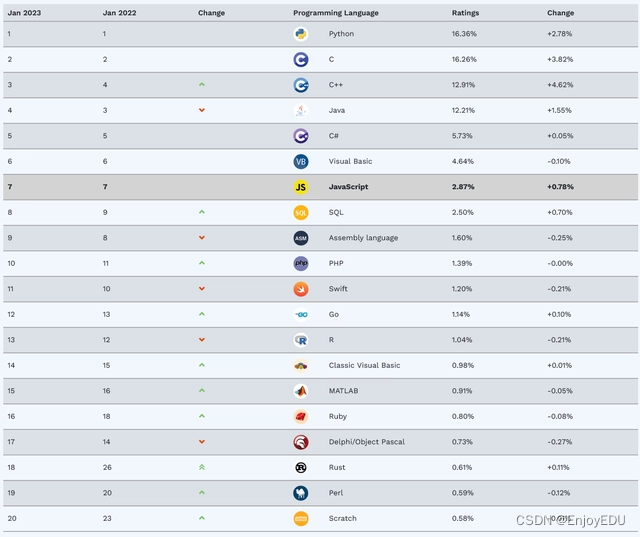
Task: Click the Swift logo icon
Action: (301, 289)
